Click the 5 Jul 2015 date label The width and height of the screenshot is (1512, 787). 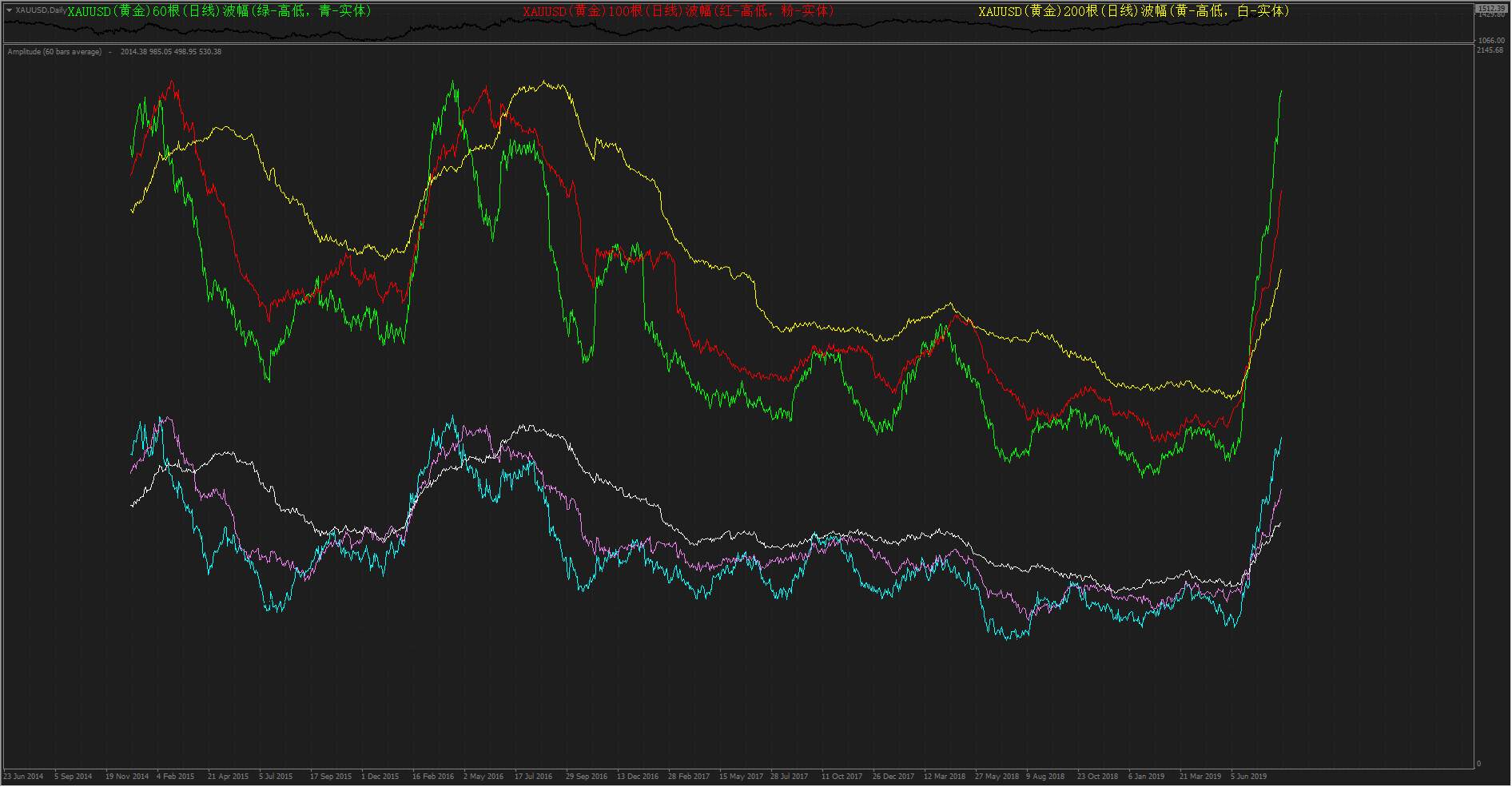click(x=276, y=777)
